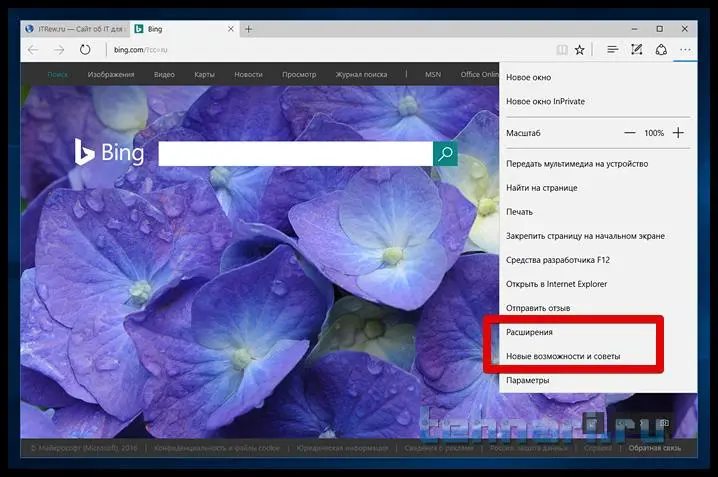The width and height of the screenshot is (718, 477).
Task: Select Передать мультимедиа на устройство
Action: click(x=577, y=164)
